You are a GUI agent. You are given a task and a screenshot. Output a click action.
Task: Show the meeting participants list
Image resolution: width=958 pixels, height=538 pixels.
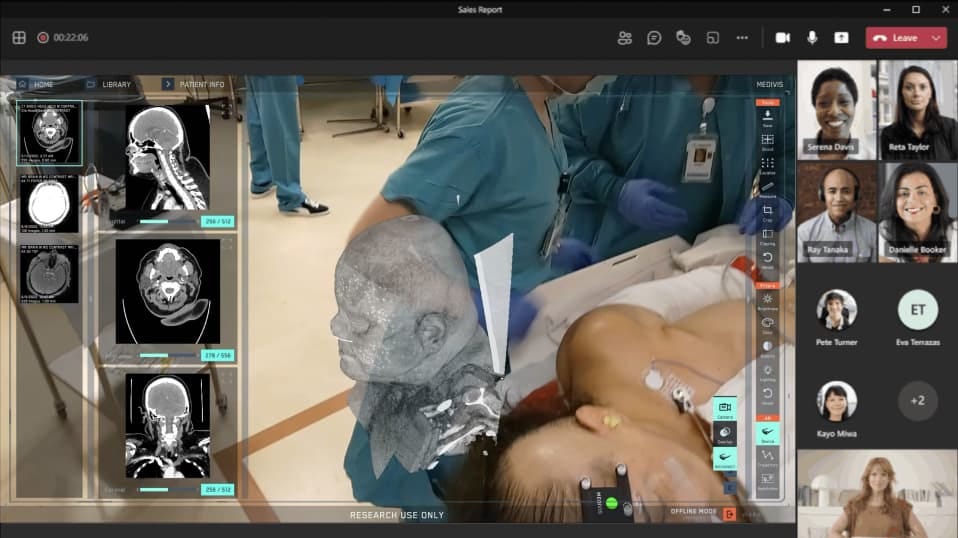coord(625,38)
